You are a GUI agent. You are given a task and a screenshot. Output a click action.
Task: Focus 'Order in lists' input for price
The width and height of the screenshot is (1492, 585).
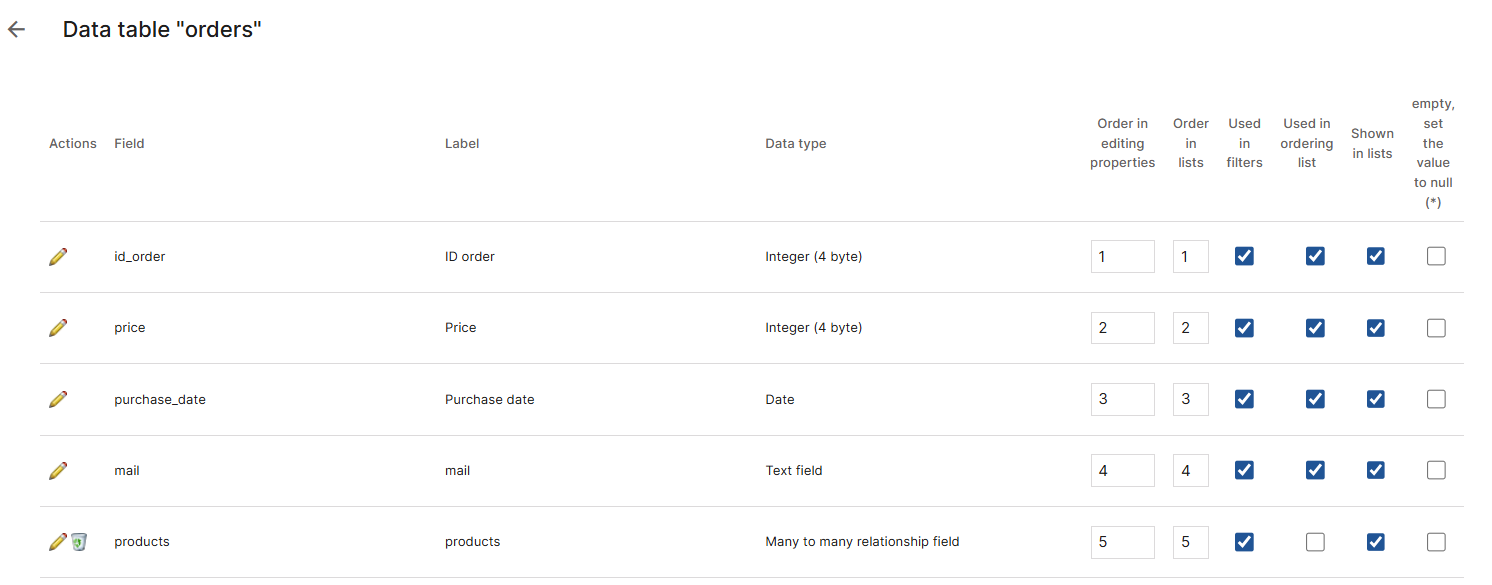tap(1190, 327)
